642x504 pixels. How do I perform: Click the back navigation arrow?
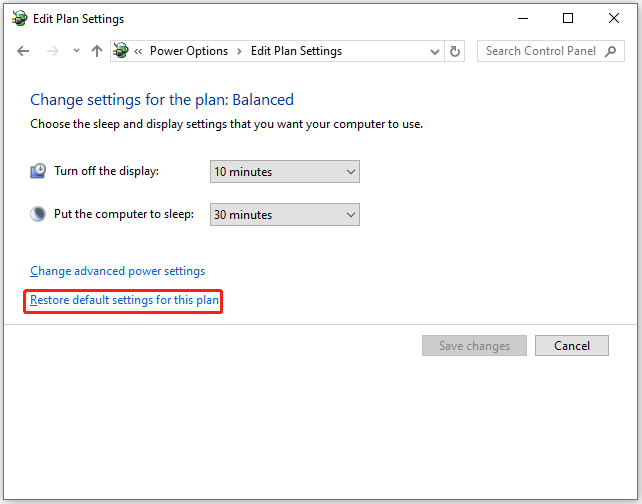coord(24,51)
